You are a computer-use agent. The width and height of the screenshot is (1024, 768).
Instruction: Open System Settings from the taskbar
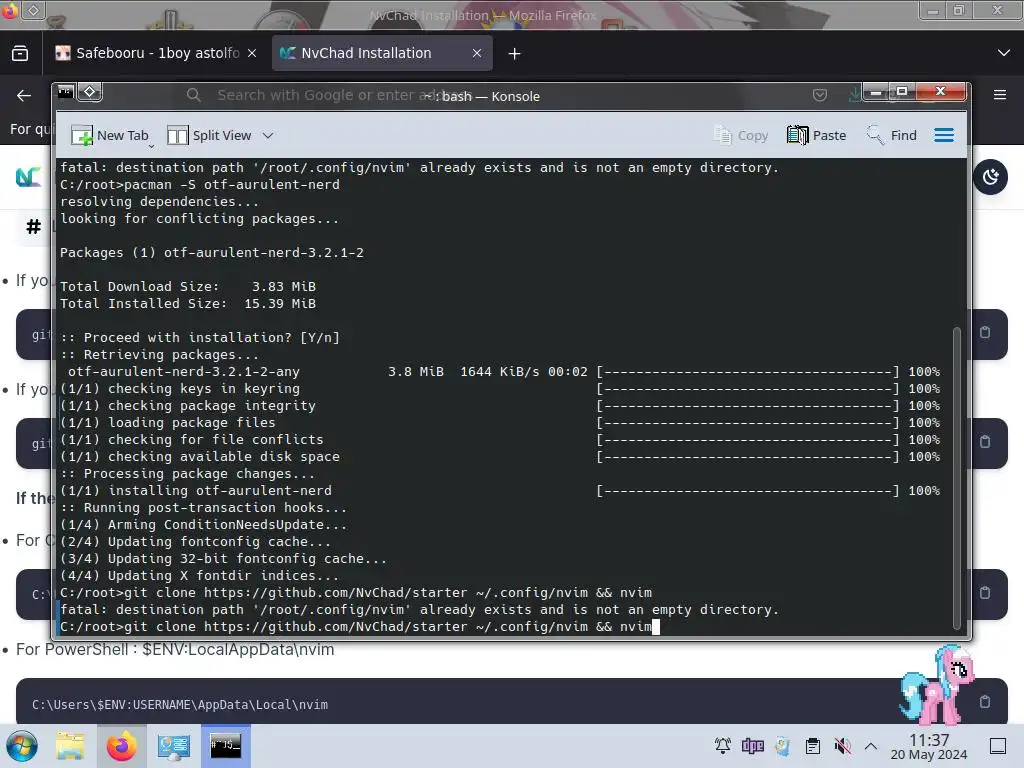[x=174, y=746]
